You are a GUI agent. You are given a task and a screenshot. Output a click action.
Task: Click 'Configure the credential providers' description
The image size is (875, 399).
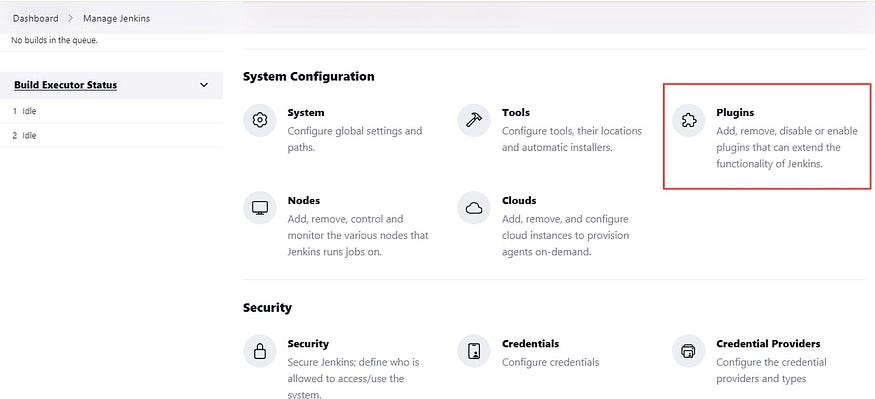click(771, 371)
